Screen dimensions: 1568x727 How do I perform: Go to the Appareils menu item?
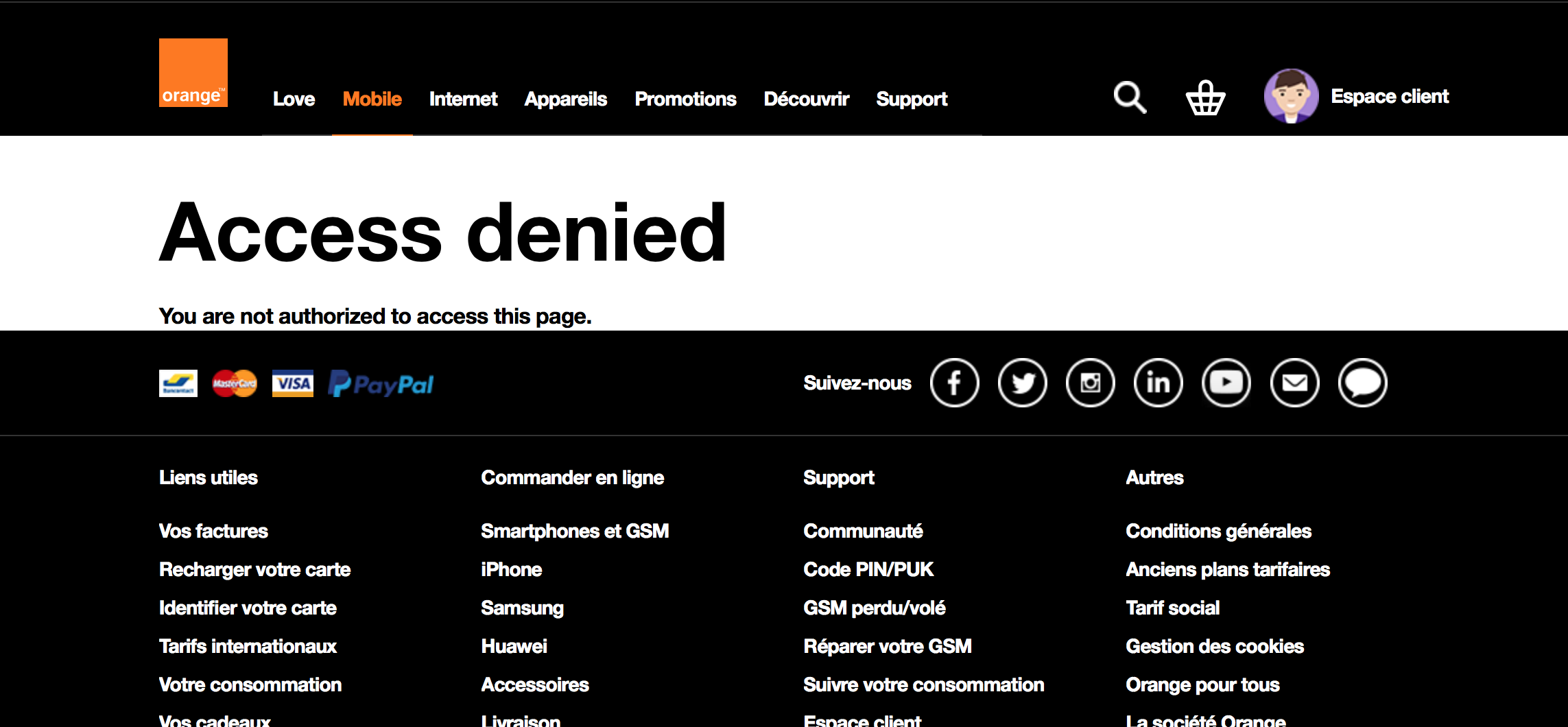click(x=566, y=99)
